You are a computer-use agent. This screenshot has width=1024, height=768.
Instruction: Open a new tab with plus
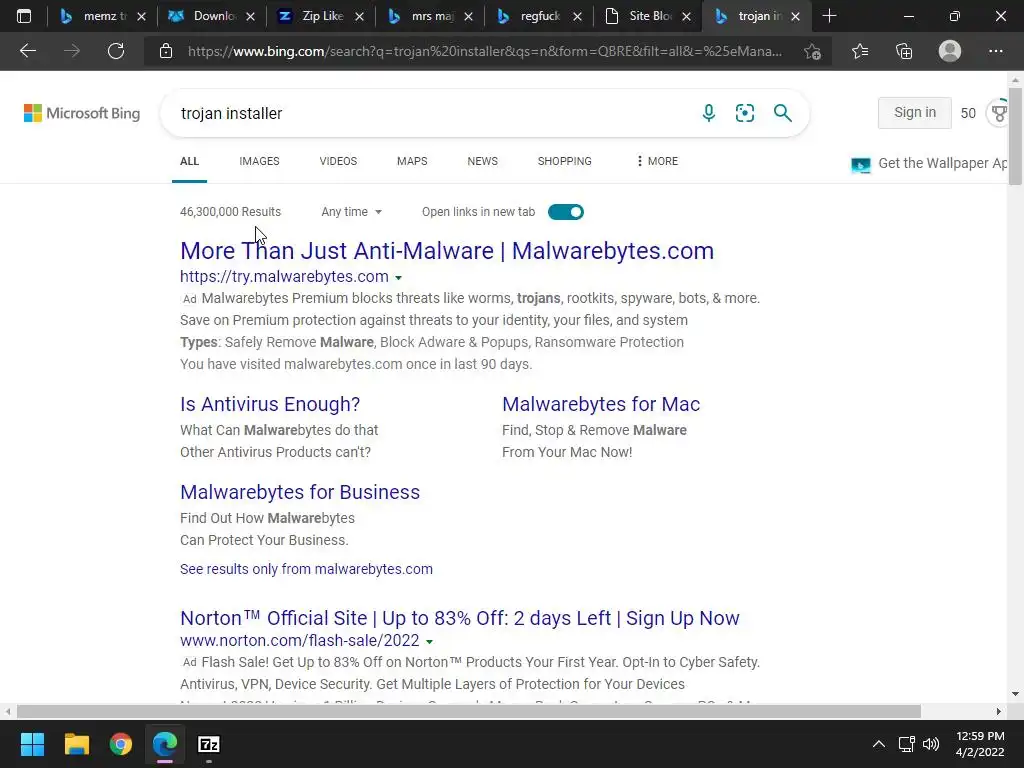829,16
